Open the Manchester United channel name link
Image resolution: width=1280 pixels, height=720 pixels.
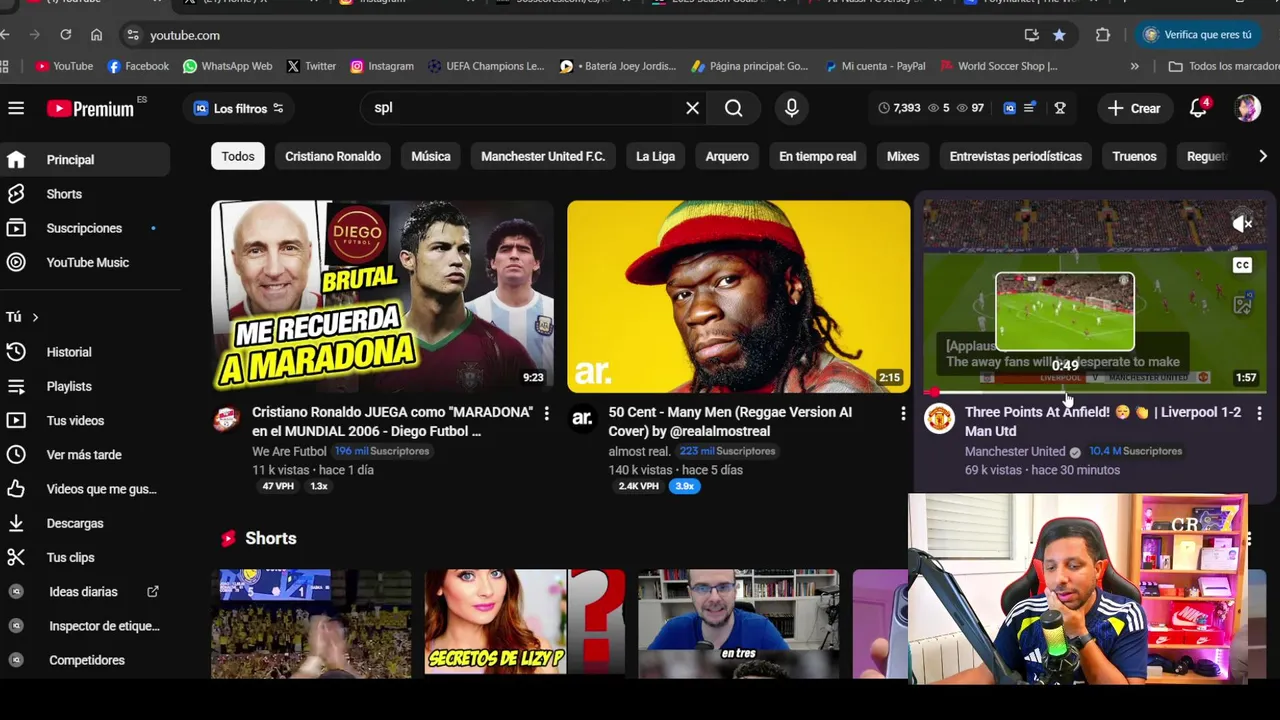(x=1015, y=451)
